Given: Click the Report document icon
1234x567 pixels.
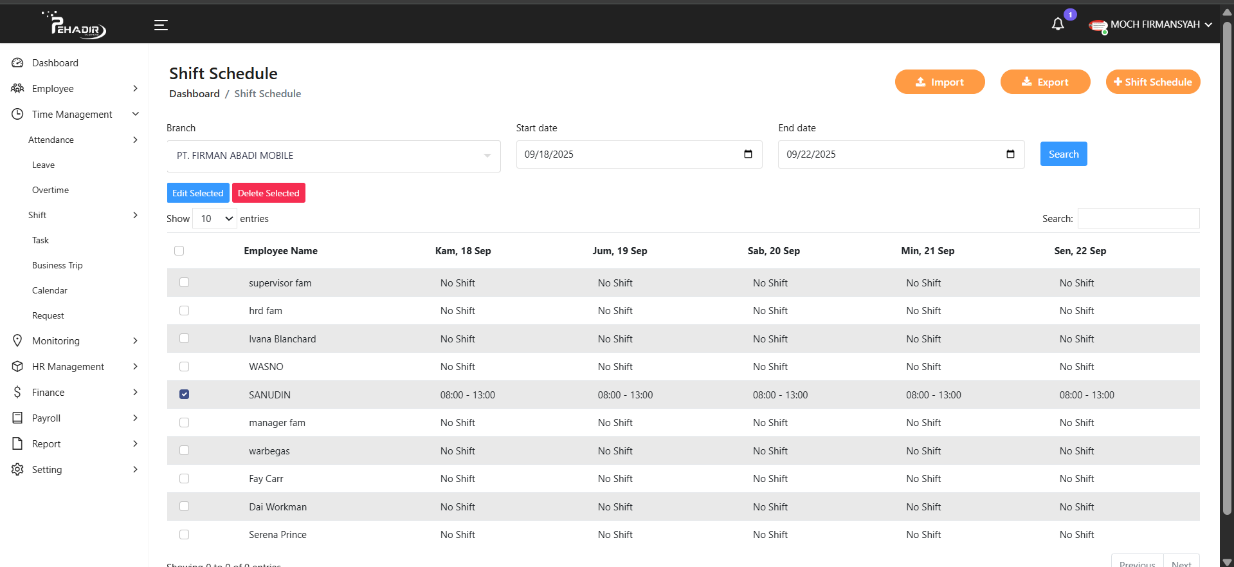Looking at the screenshot, I should [x=17, y=444].
